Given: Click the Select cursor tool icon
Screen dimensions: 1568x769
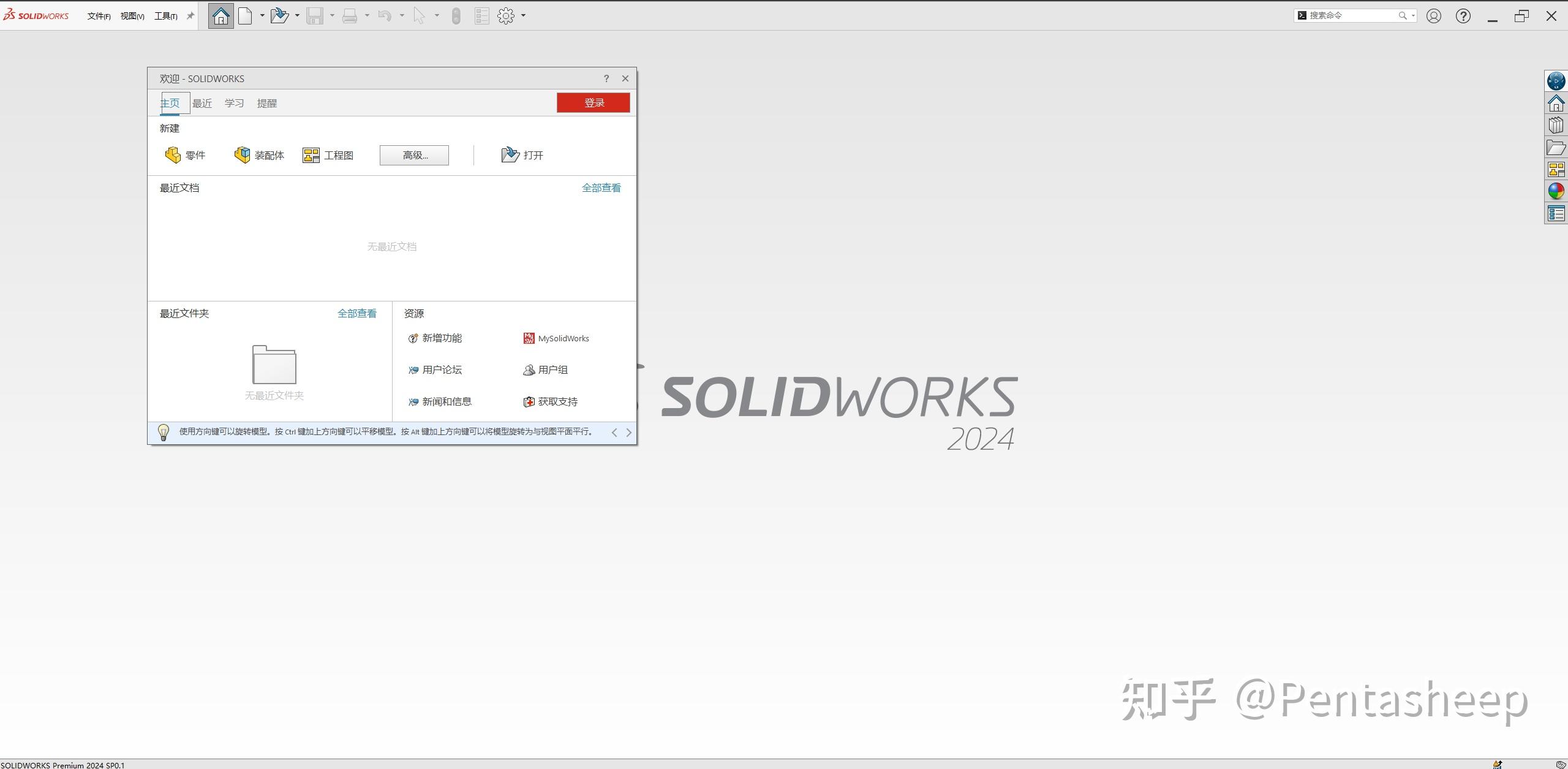Looking at the screenshot, I should (x=420, y=16).
